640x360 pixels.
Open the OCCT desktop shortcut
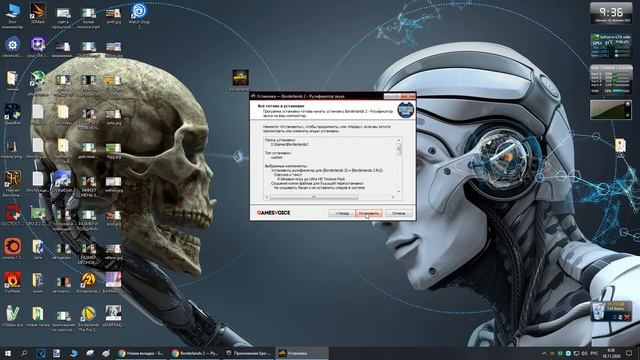point(12,216)
